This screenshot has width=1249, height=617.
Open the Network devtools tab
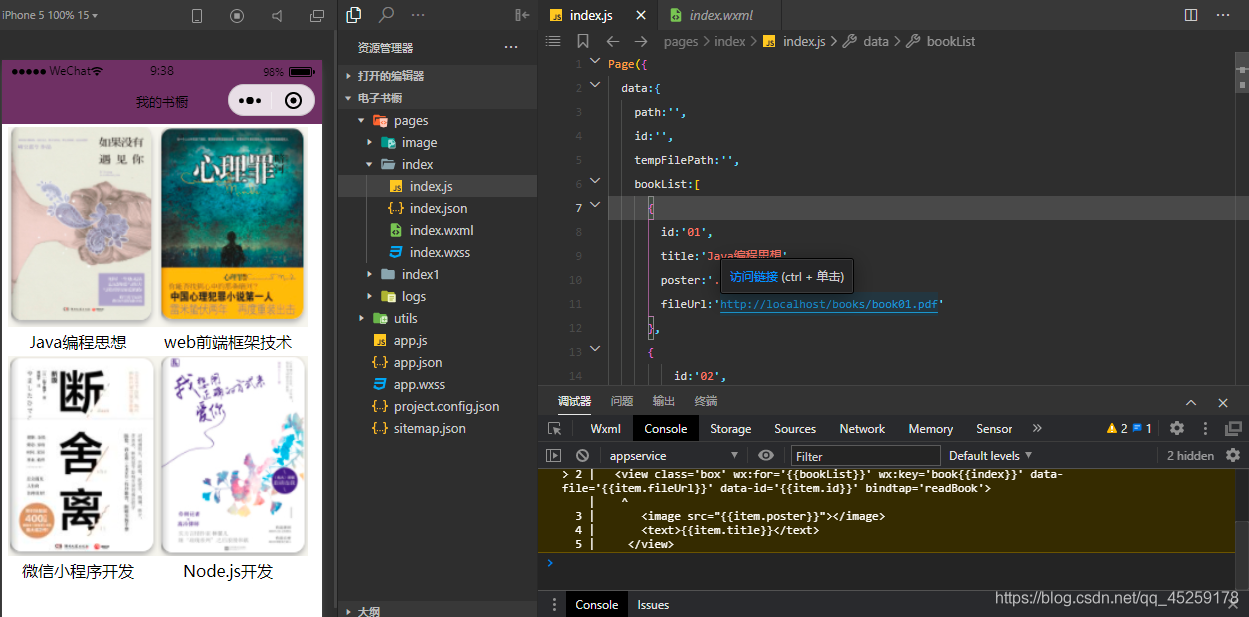point(862,428)
